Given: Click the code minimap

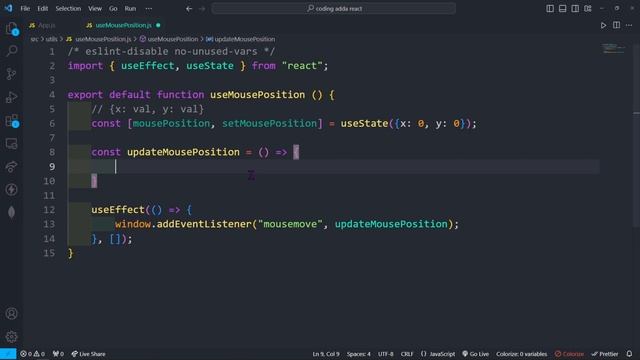Looking at the screenshot, I should tap(613, 49).
